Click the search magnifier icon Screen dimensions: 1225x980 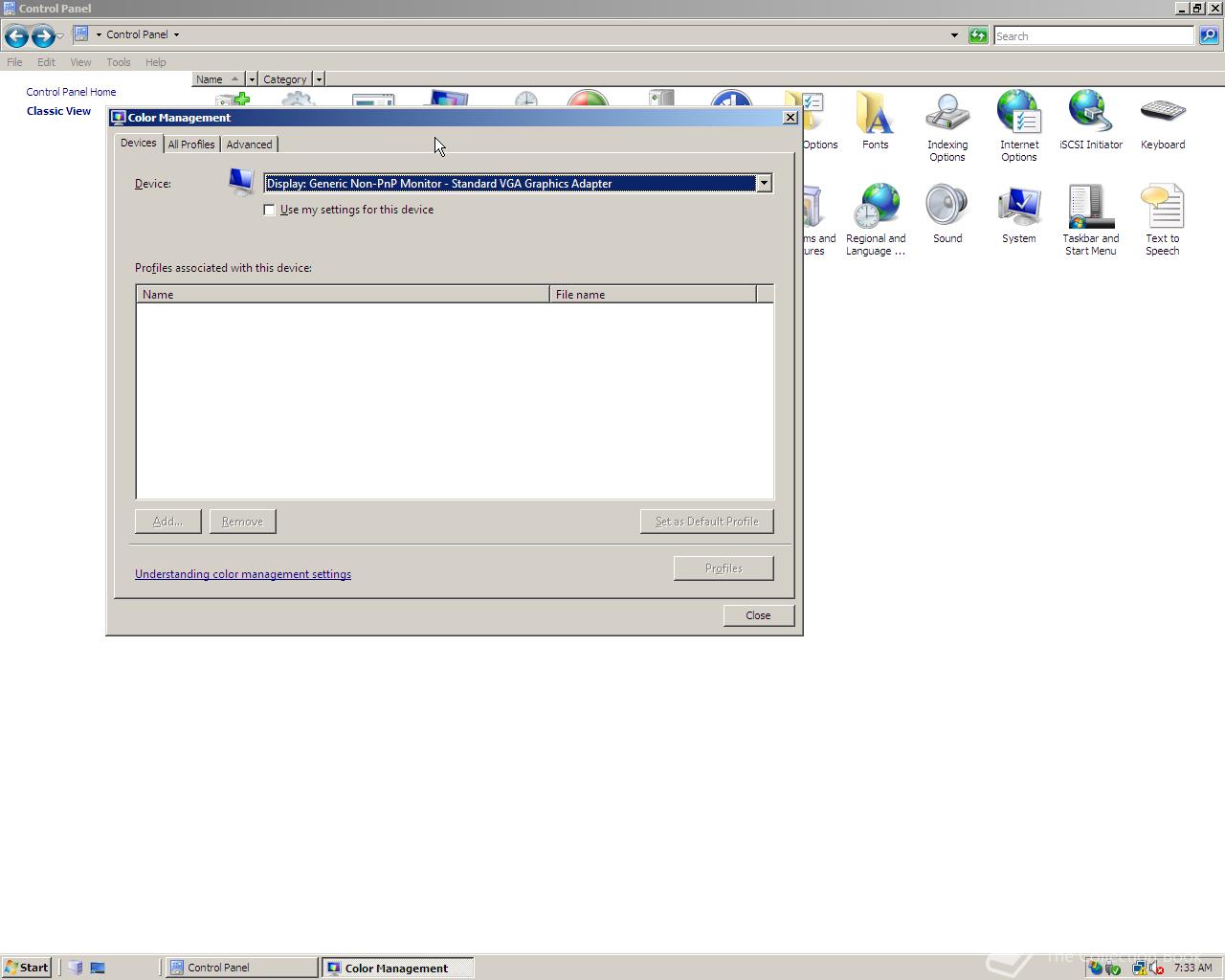pyautogui.click(x=1209, y=35)
